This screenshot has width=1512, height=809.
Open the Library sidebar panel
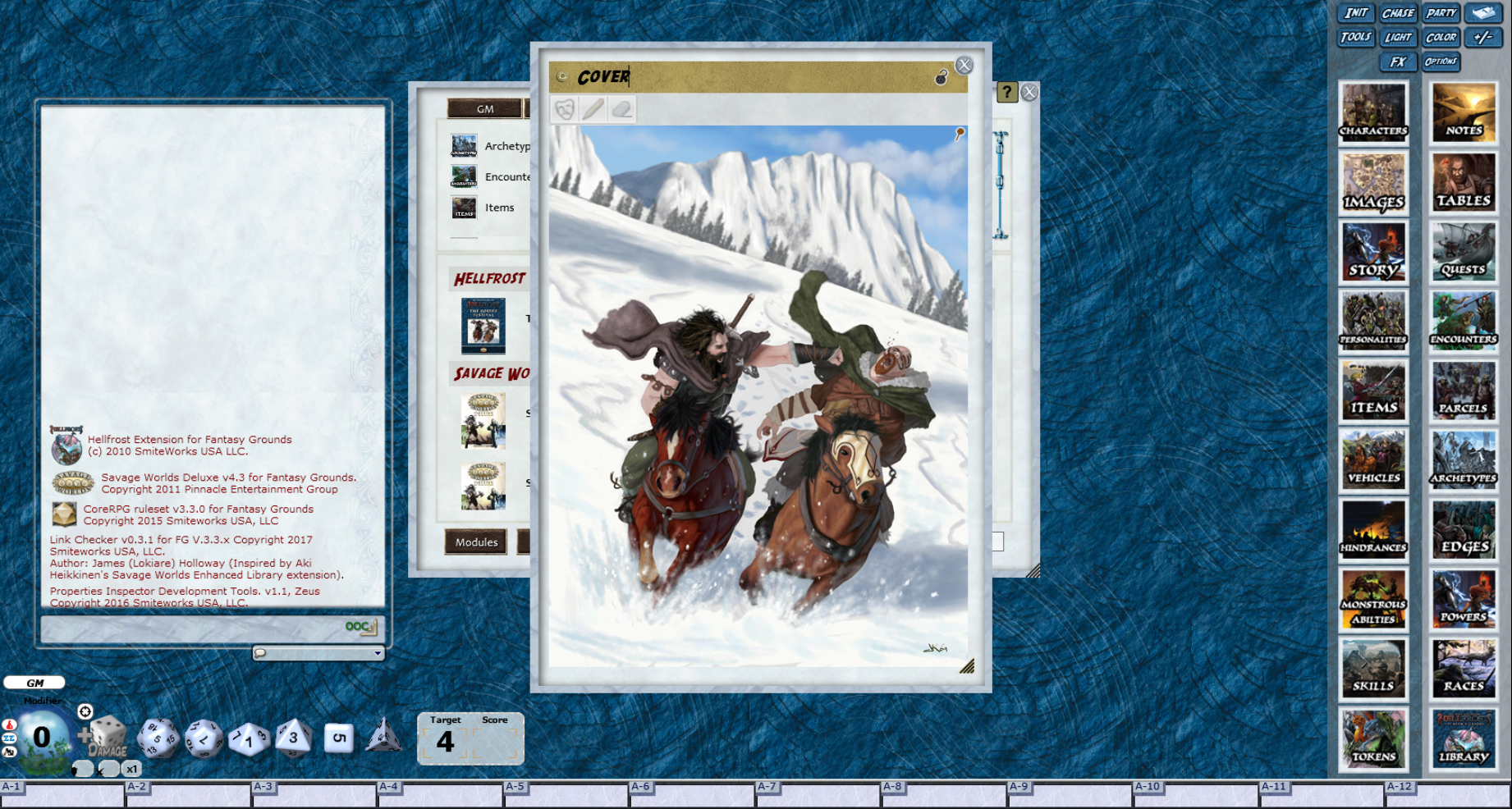pyautogui.click(x=1464, y=740)
